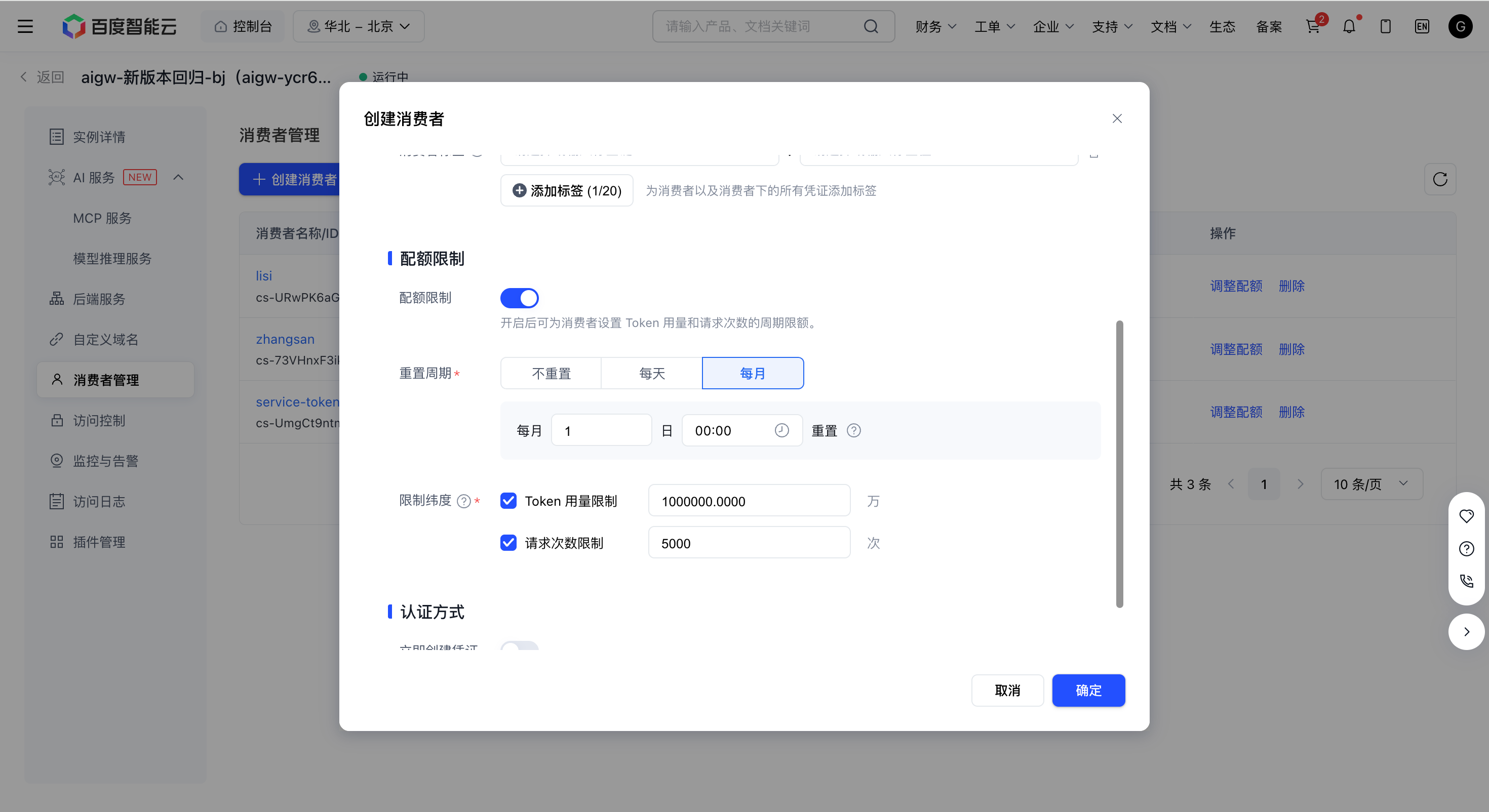1489x812 pixels.
Task: Expand the floating panel arrow button
Action: [x=1466, y=632]
